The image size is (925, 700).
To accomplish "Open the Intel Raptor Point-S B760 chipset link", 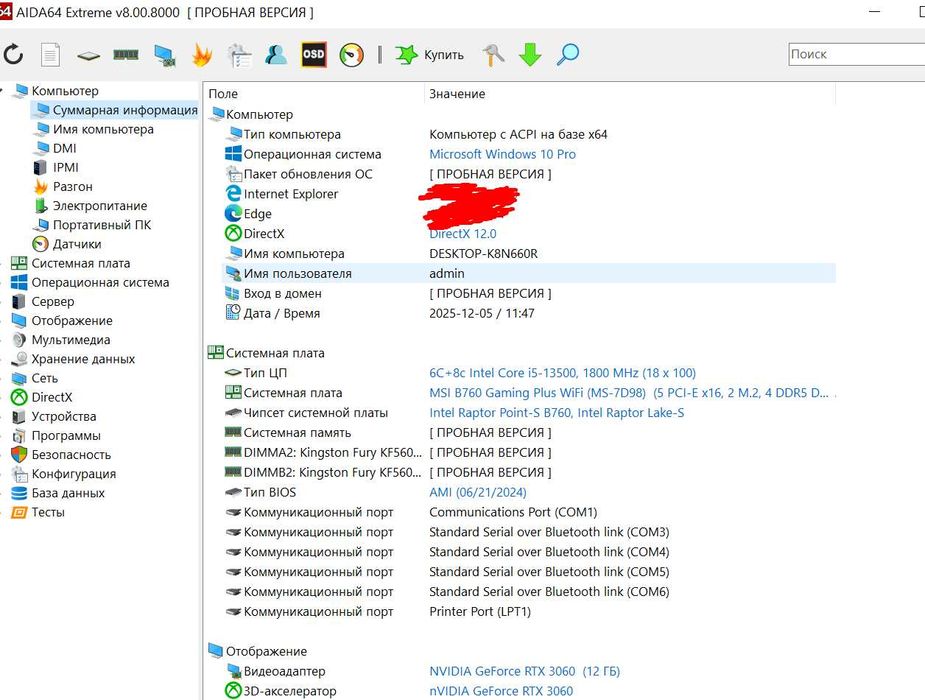I will coord(556,413).
